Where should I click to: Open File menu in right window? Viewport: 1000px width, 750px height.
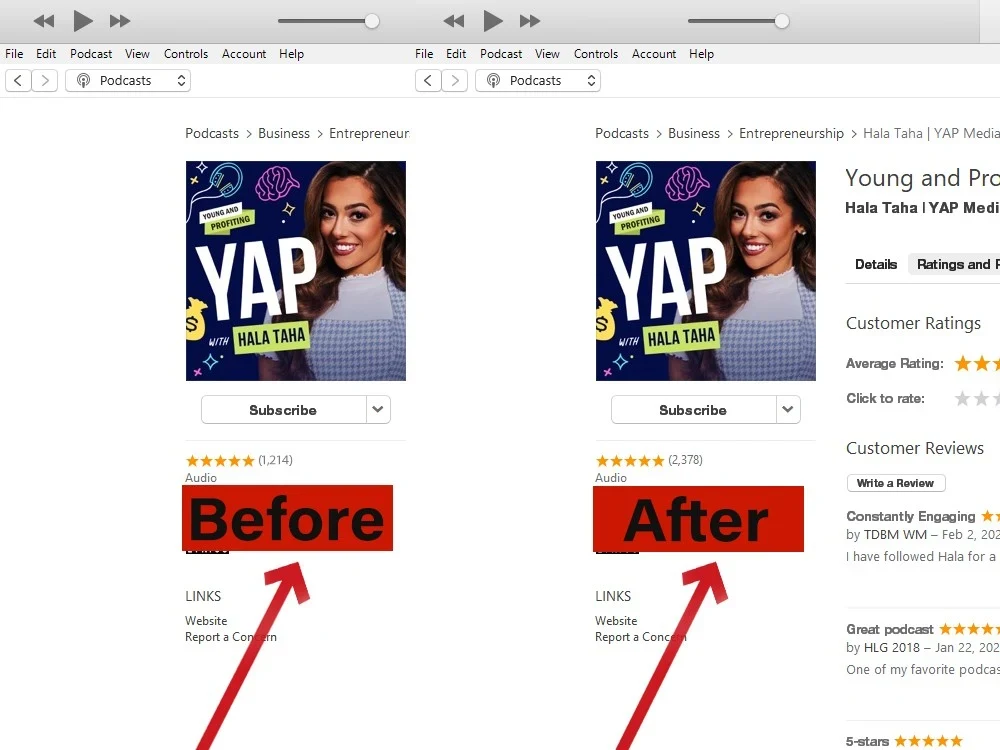[424, 54]
